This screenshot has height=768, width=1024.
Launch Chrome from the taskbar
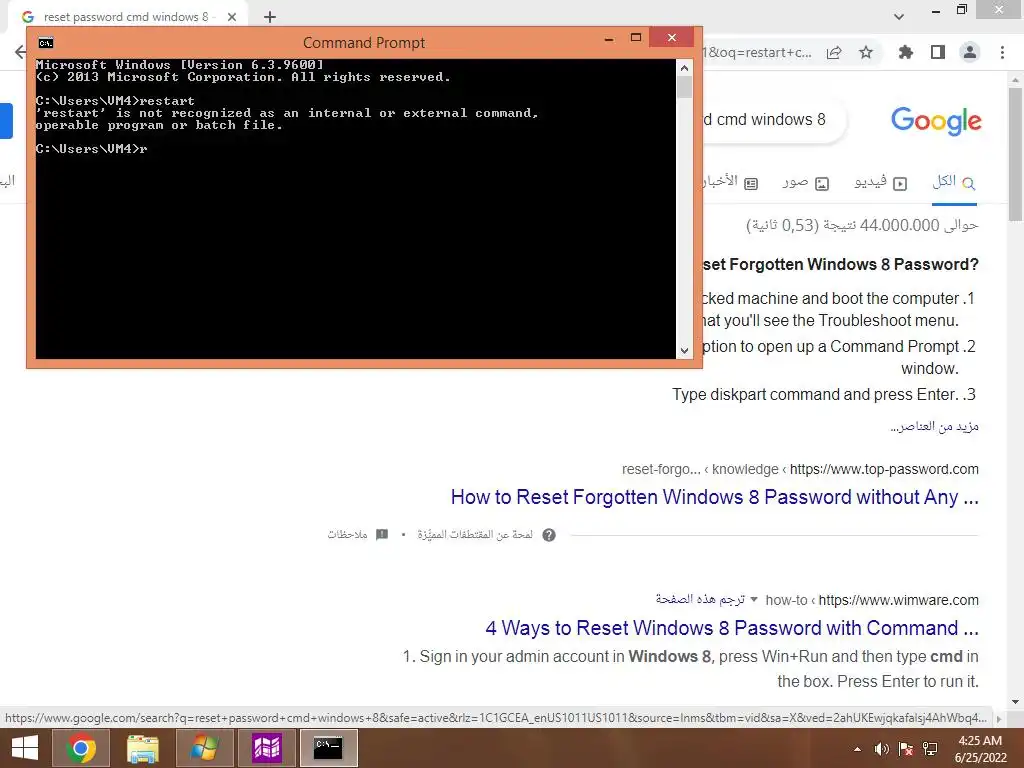[80, 748]
